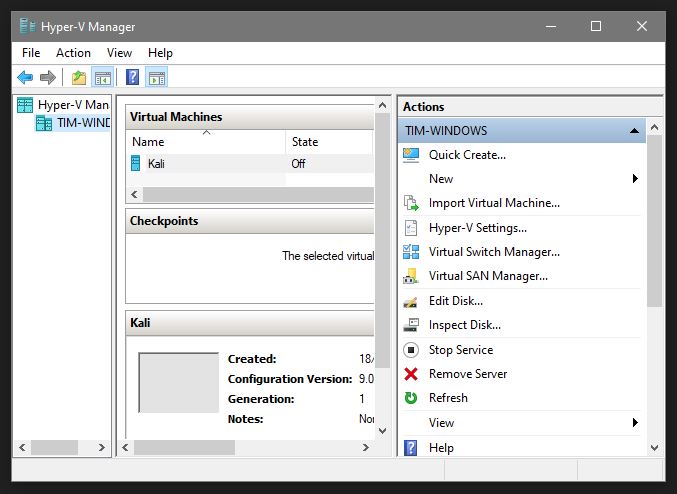This screenshot has width=677, height=494.
Task: Click Import Virtual Machine action
Action: (x=494, y=203)
